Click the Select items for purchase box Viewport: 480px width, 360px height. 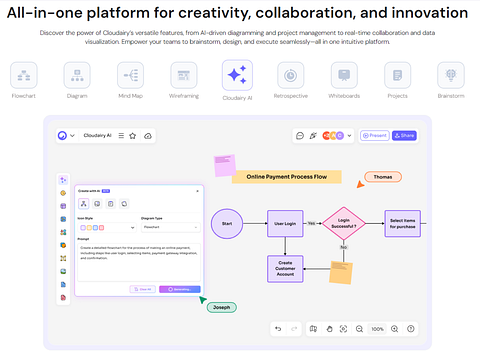point(403,224)
